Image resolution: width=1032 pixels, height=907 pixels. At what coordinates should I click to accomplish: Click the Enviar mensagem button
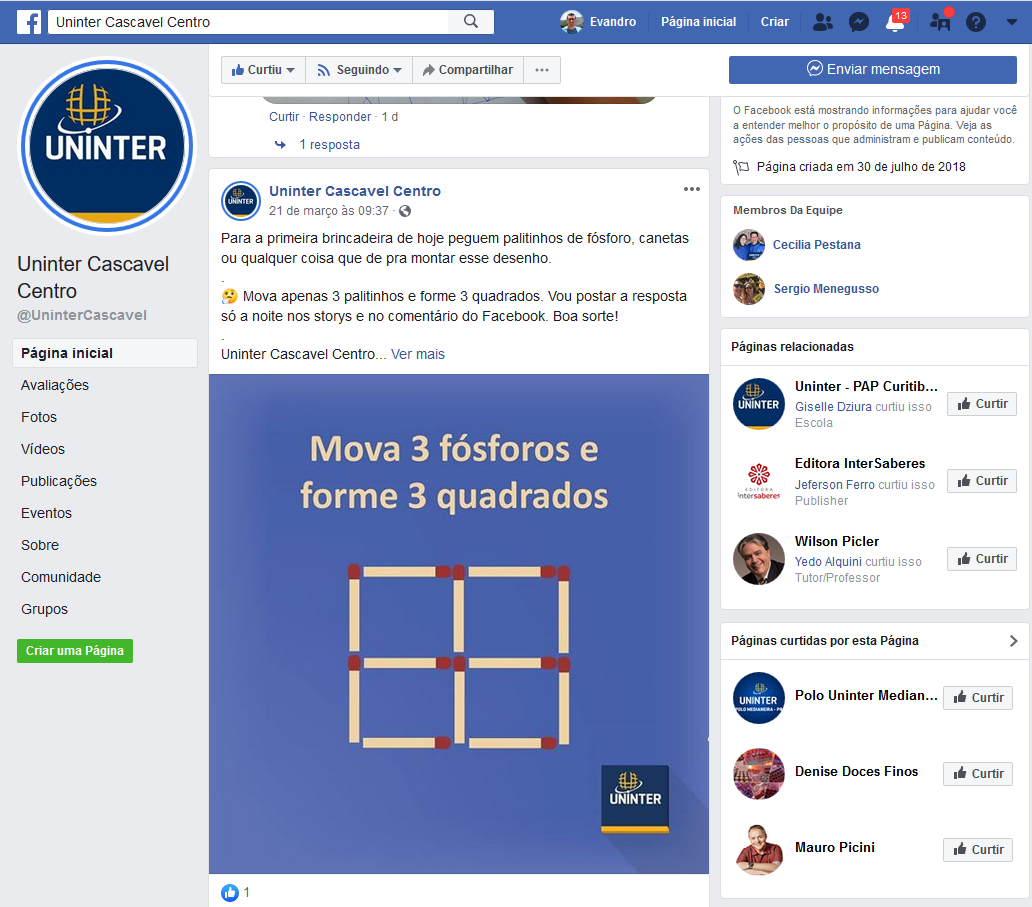[x=873, y=69]
